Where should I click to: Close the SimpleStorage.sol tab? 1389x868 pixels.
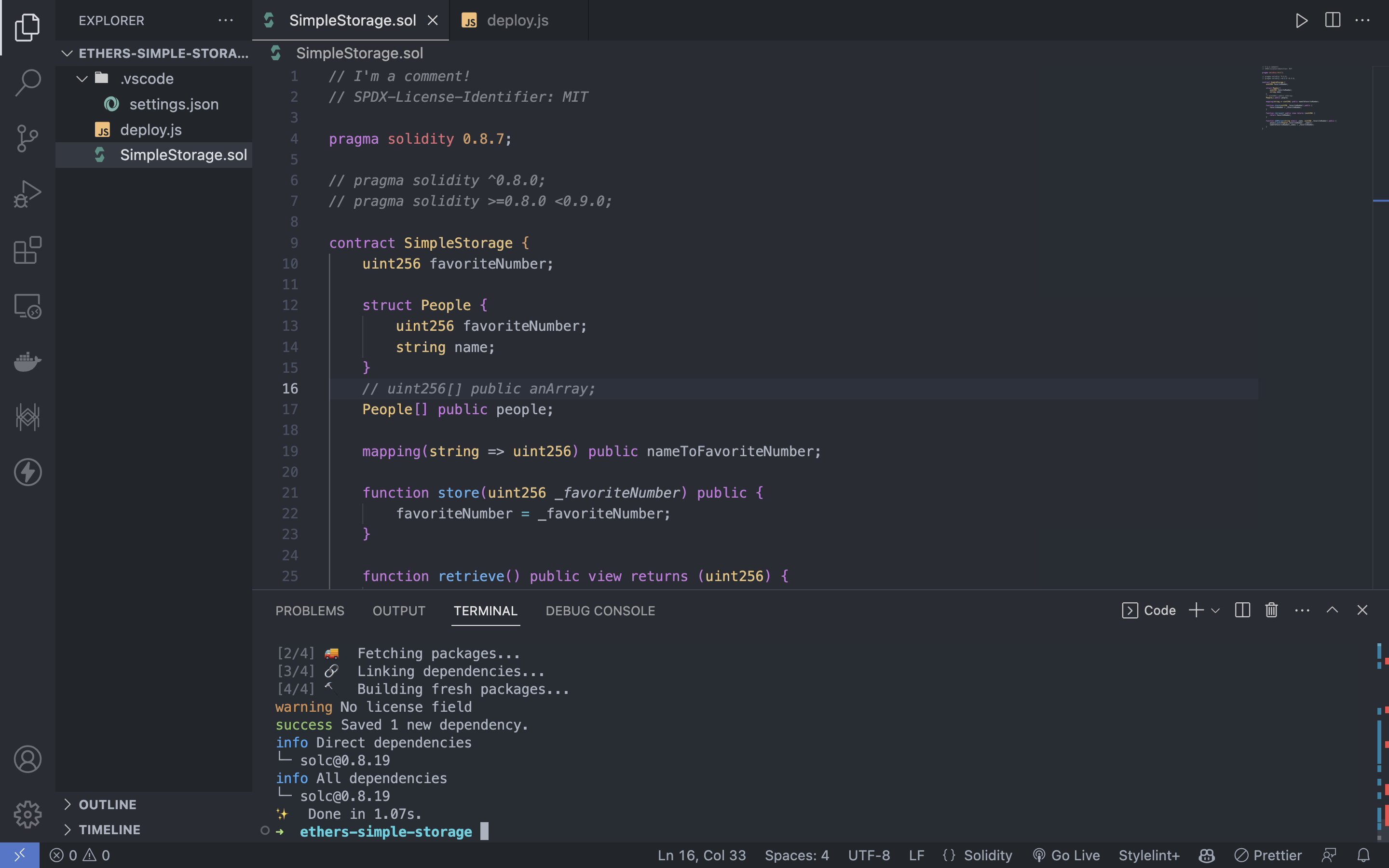(x=433, y=21)
